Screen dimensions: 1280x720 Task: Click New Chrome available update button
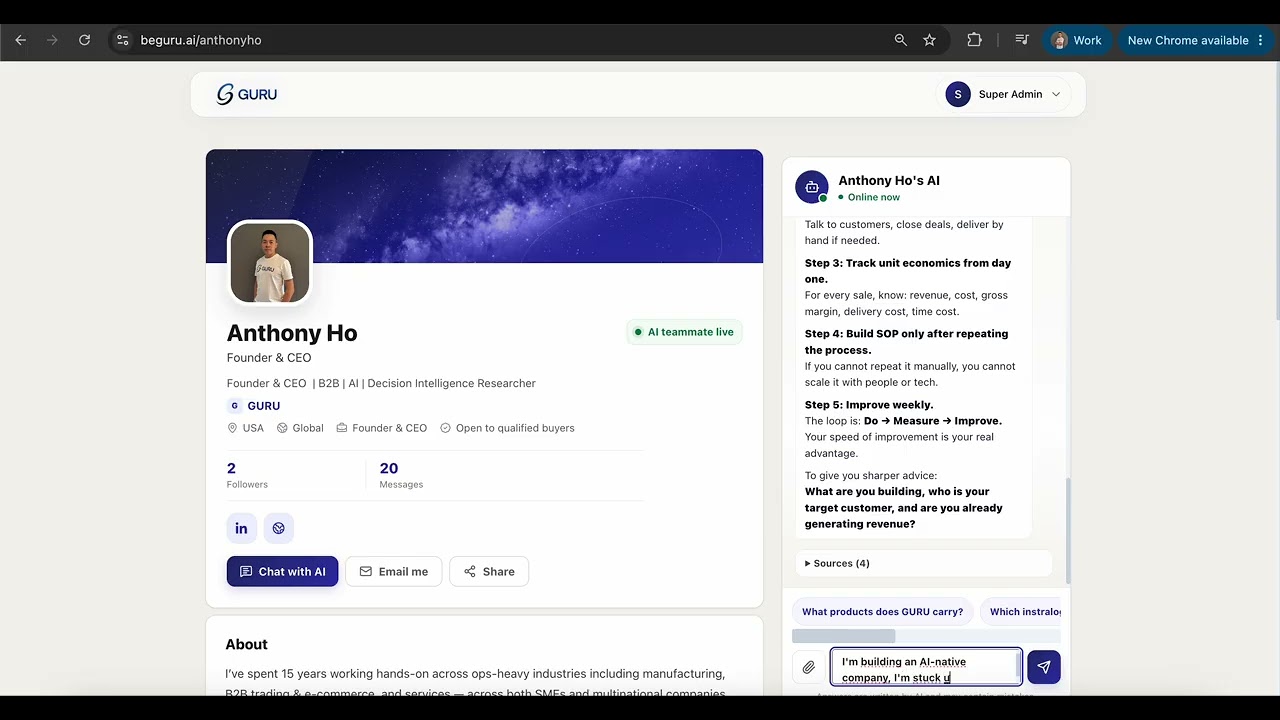tap(1188, 40)
